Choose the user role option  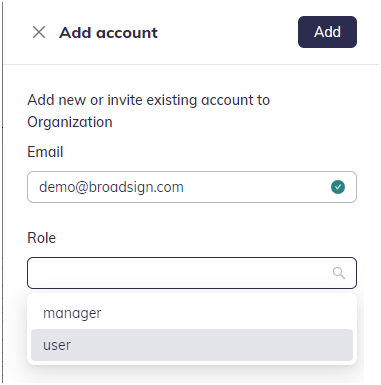(x=192, y=345)
